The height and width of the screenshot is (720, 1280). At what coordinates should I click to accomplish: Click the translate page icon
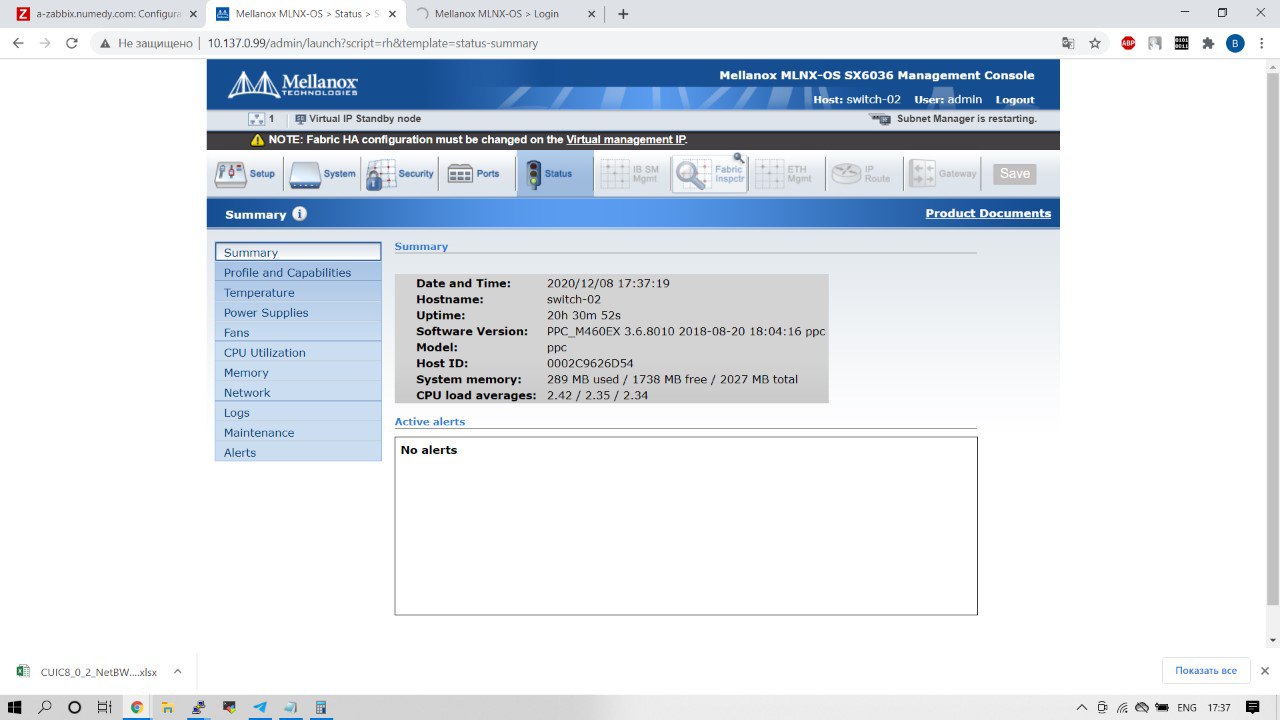1068,43
